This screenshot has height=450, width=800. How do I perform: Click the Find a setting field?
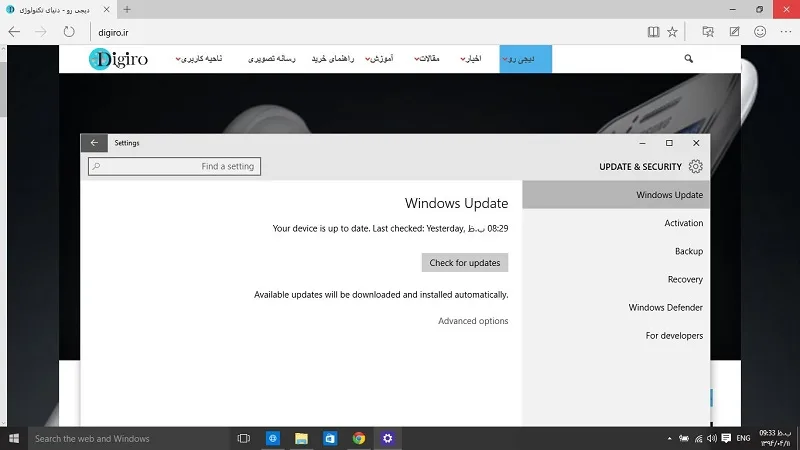(174, 166)
